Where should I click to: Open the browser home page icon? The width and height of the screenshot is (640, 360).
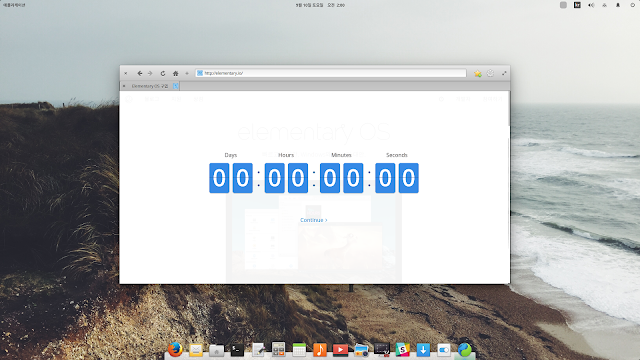[176, 73]
